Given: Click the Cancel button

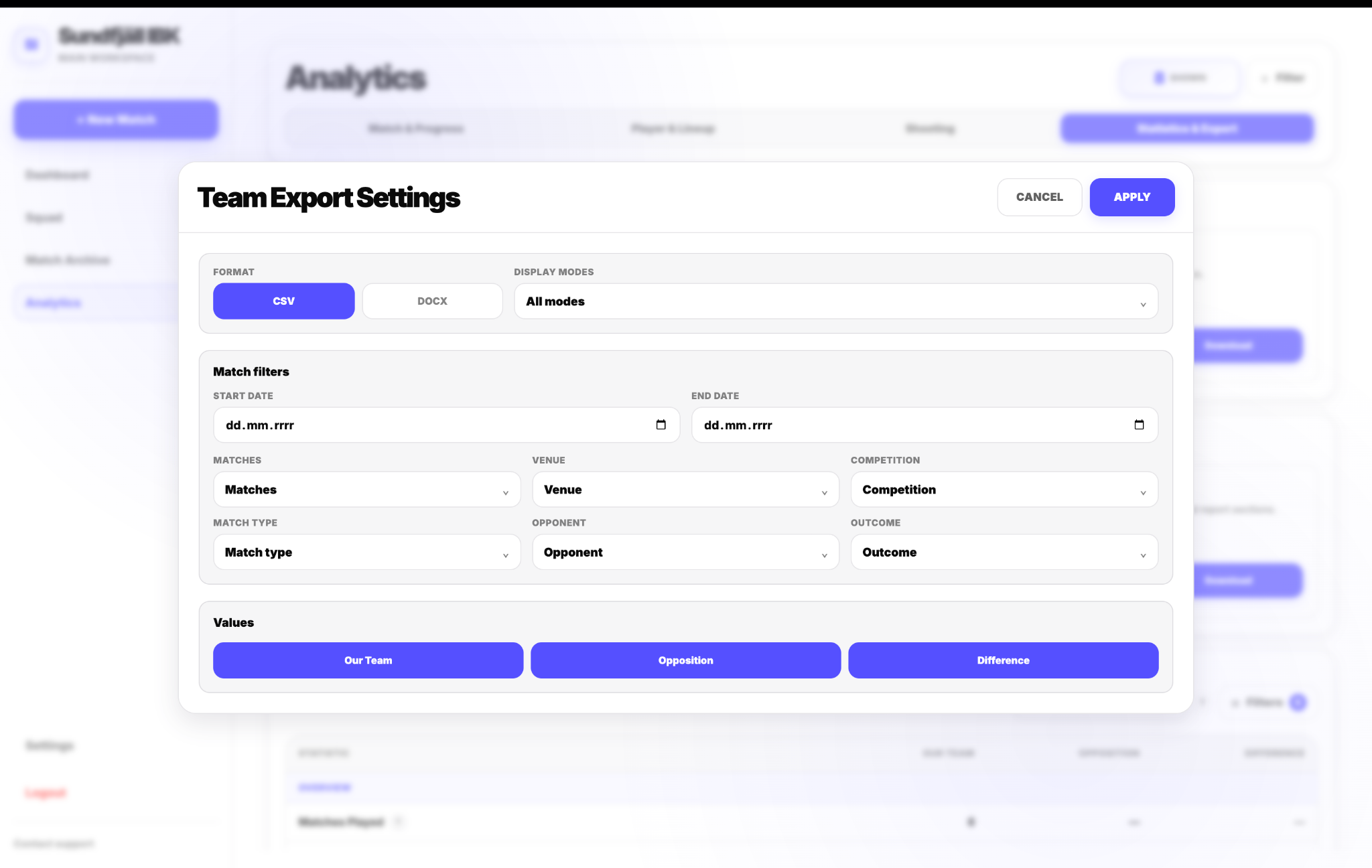Looking at the screenshot, I should point(1039,197).
